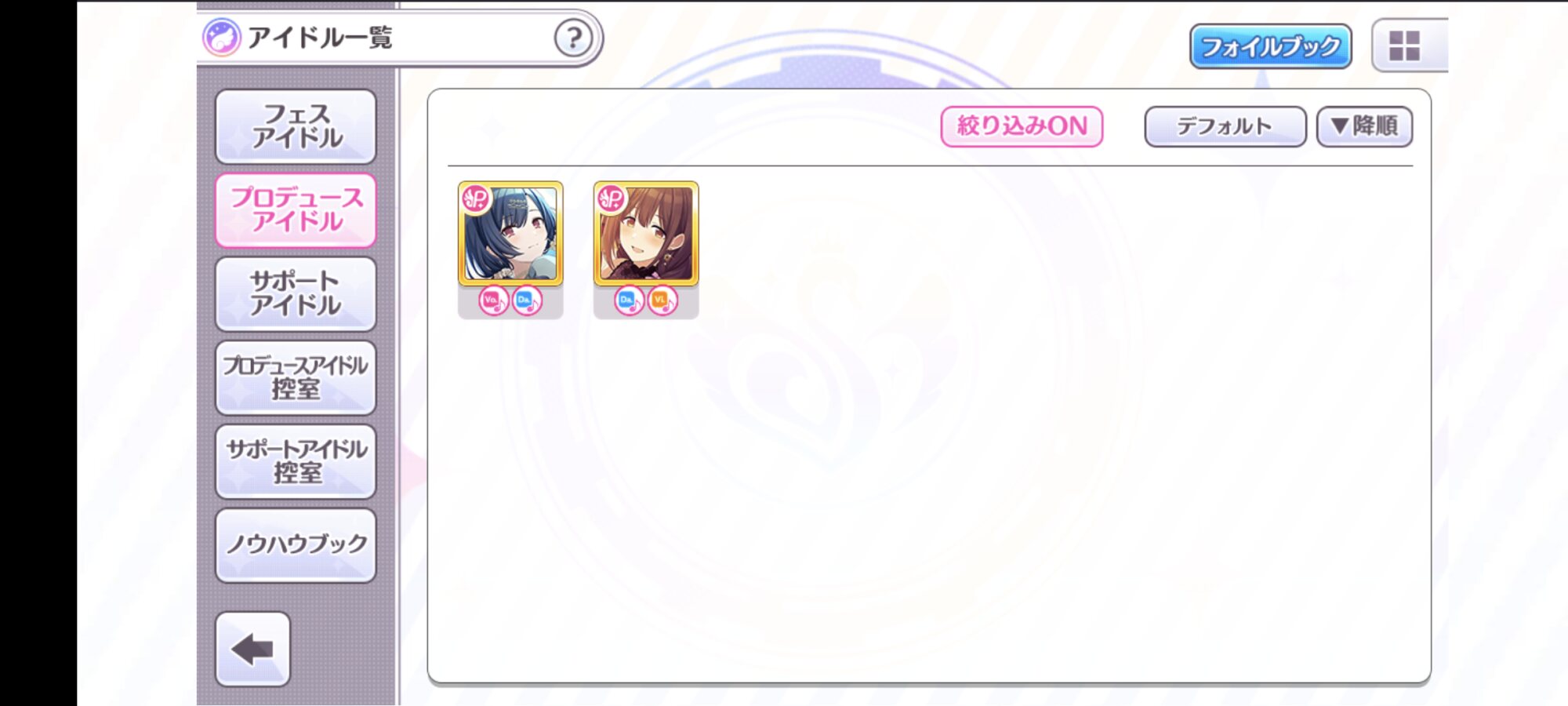
Task: Open the フォイルブック button
Action: tap(1270, 46)
